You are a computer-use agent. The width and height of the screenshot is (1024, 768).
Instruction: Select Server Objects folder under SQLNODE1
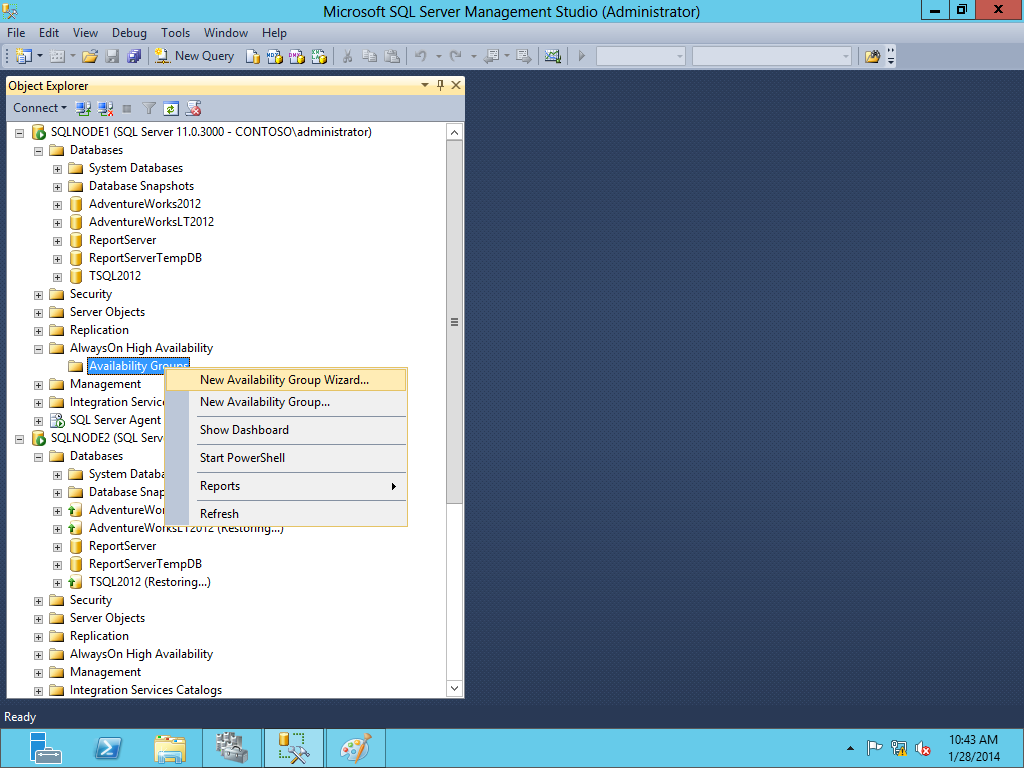tap(107, 312)
